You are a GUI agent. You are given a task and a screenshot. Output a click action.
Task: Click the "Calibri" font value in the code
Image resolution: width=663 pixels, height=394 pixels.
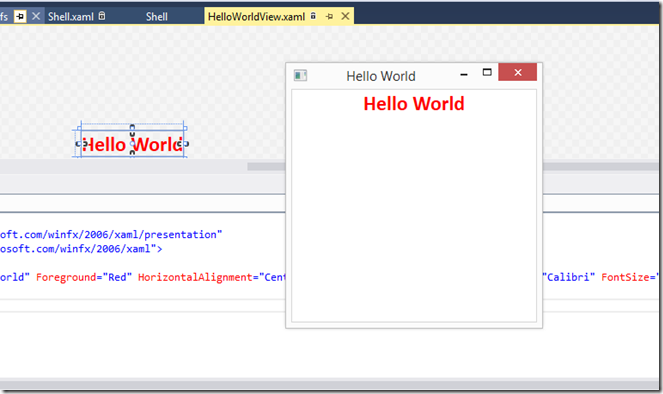point(569,277)
